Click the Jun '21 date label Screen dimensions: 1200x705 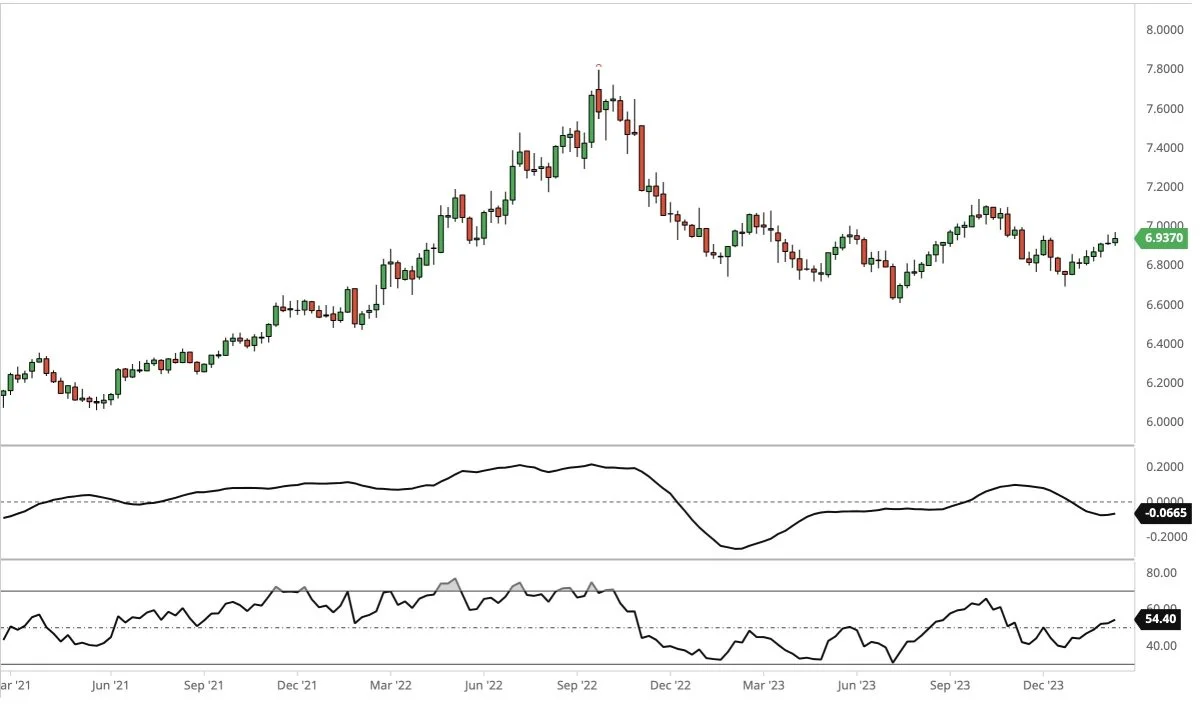pyautogui.click(x=109, y=686)
